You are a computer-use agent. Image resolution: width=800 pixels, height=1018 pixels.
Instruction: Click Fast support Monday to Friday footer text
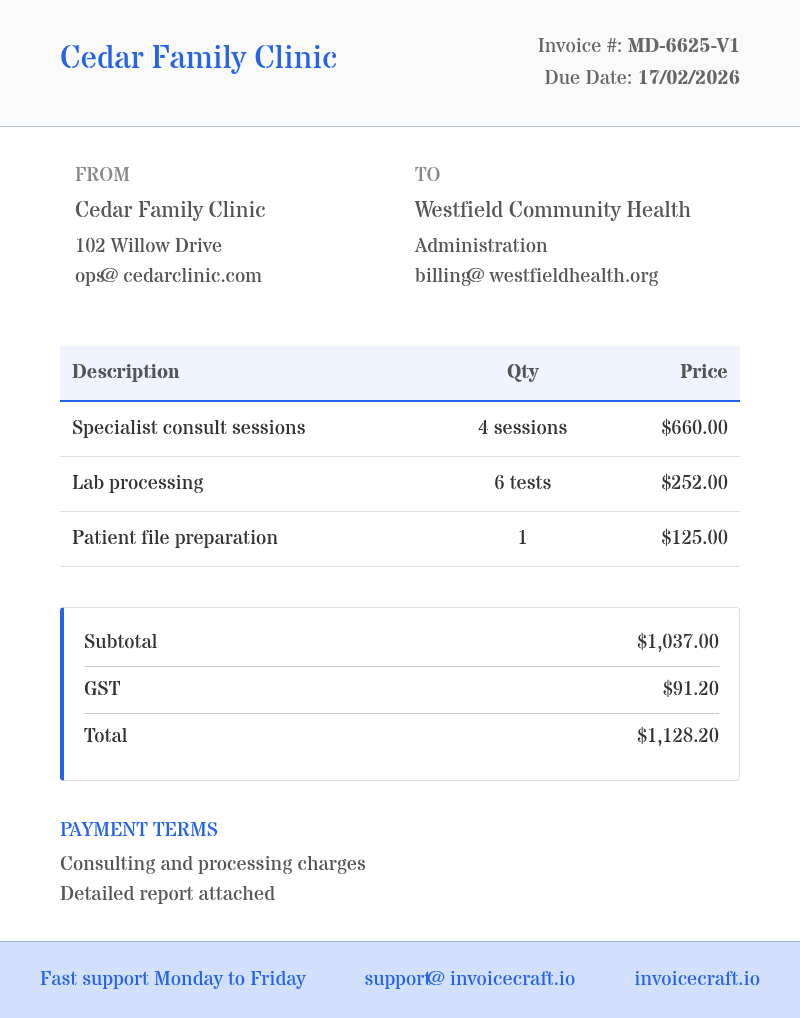[x=173, y=979]
